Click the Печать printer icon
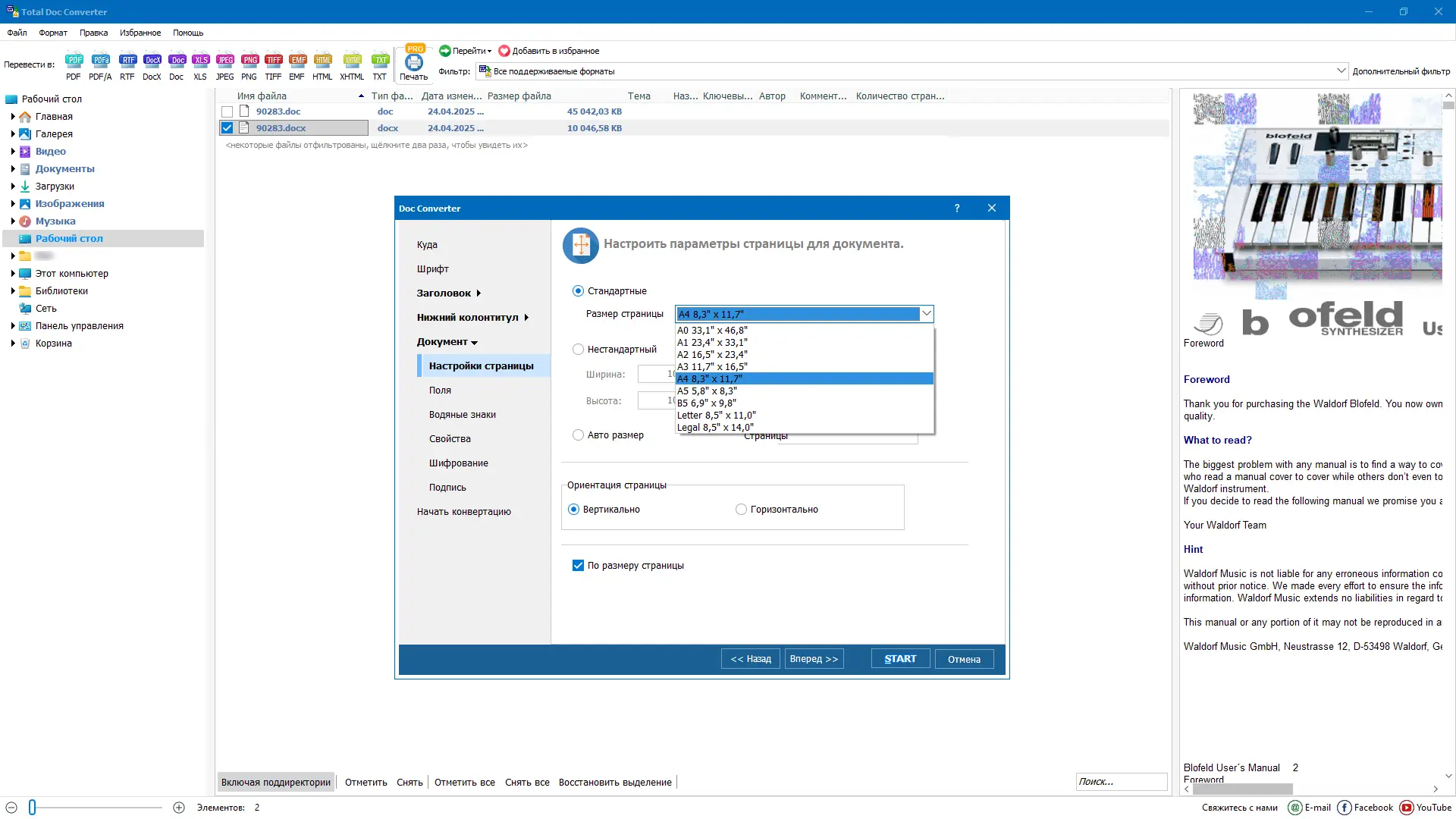 (x=413, y=63)
